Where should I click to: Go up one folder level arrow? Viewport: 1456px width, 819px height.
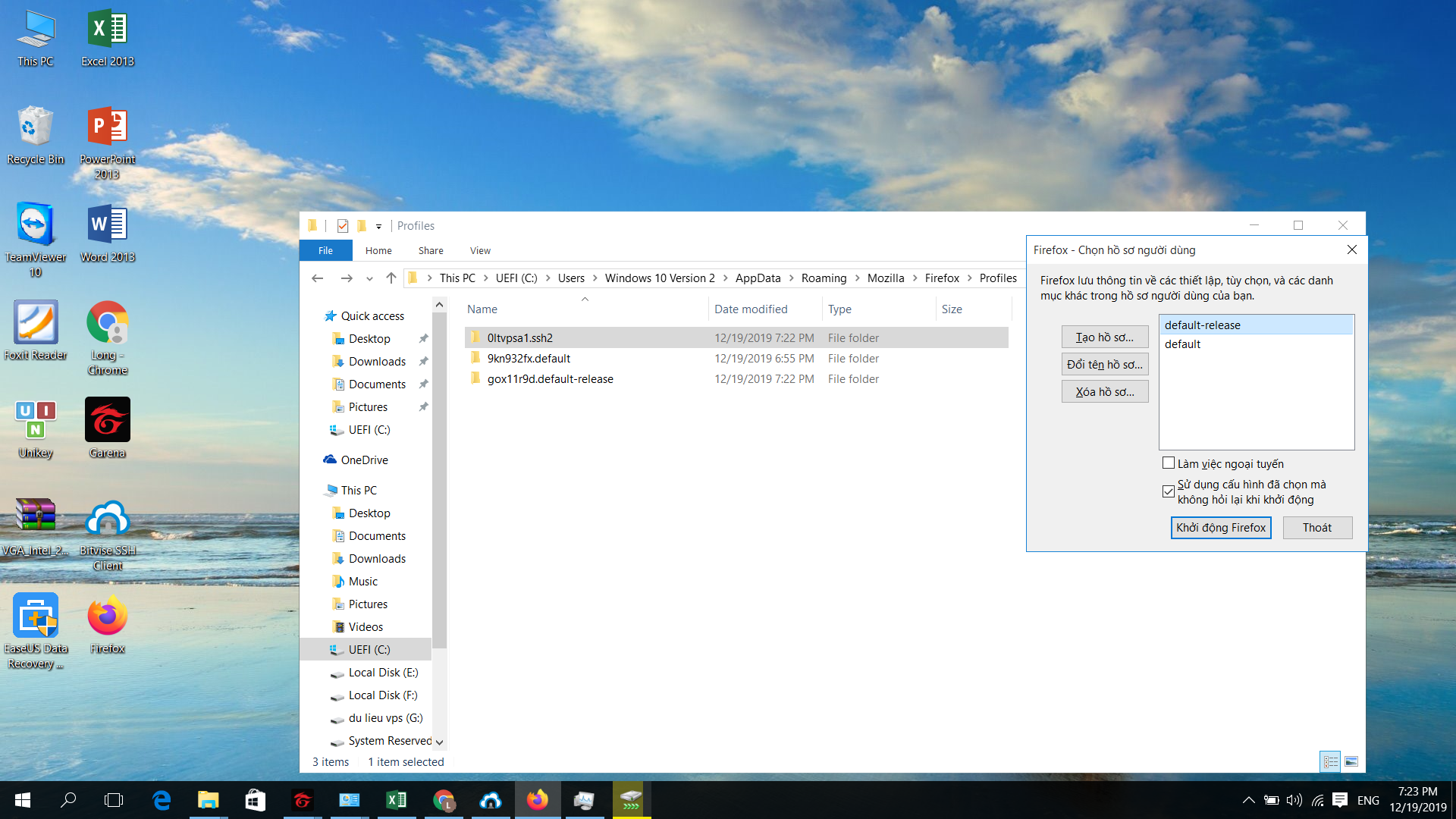coord(391,278)
